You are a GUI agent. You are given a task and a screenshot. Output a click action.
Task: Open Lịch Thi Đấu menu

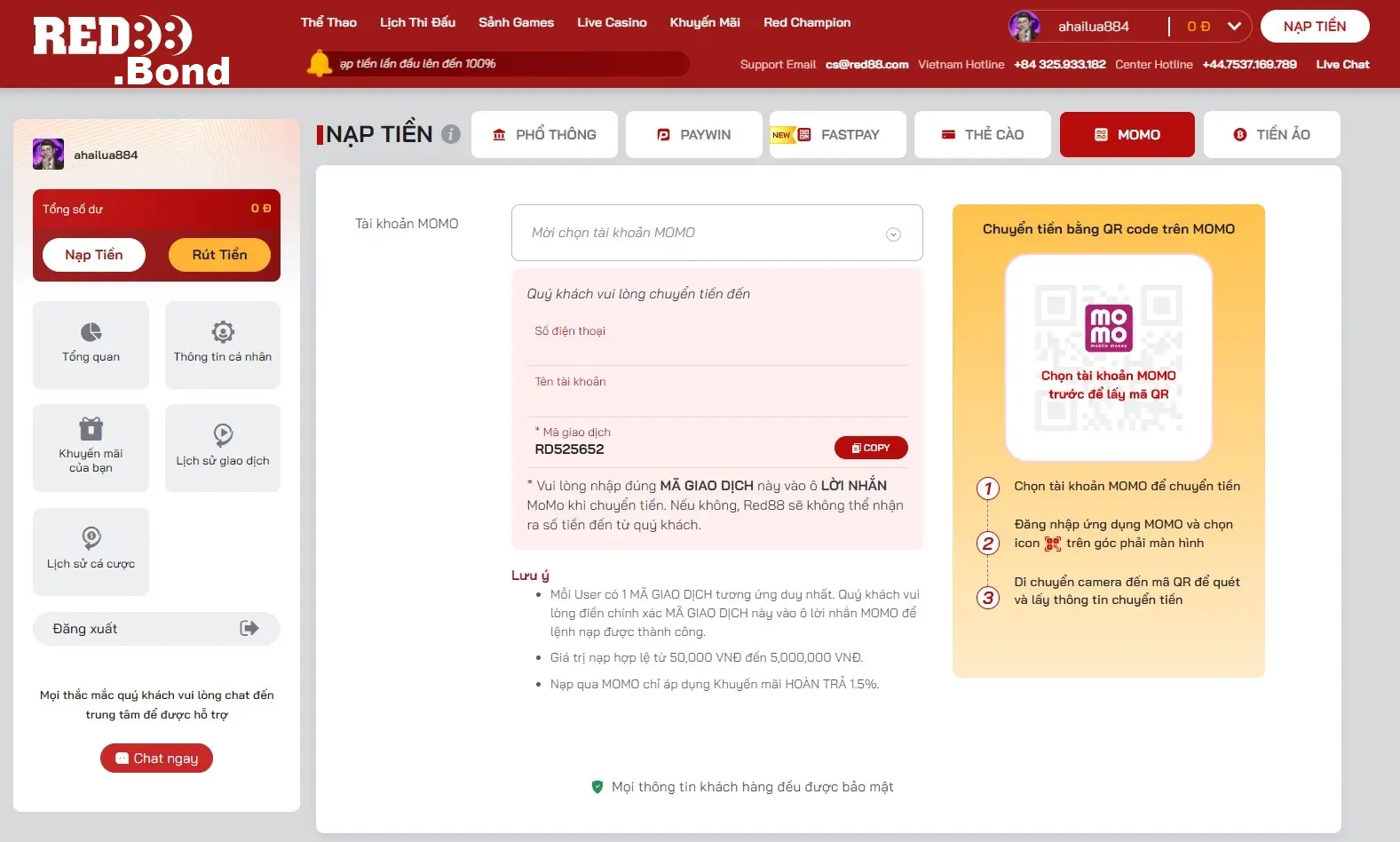point(417,22)
